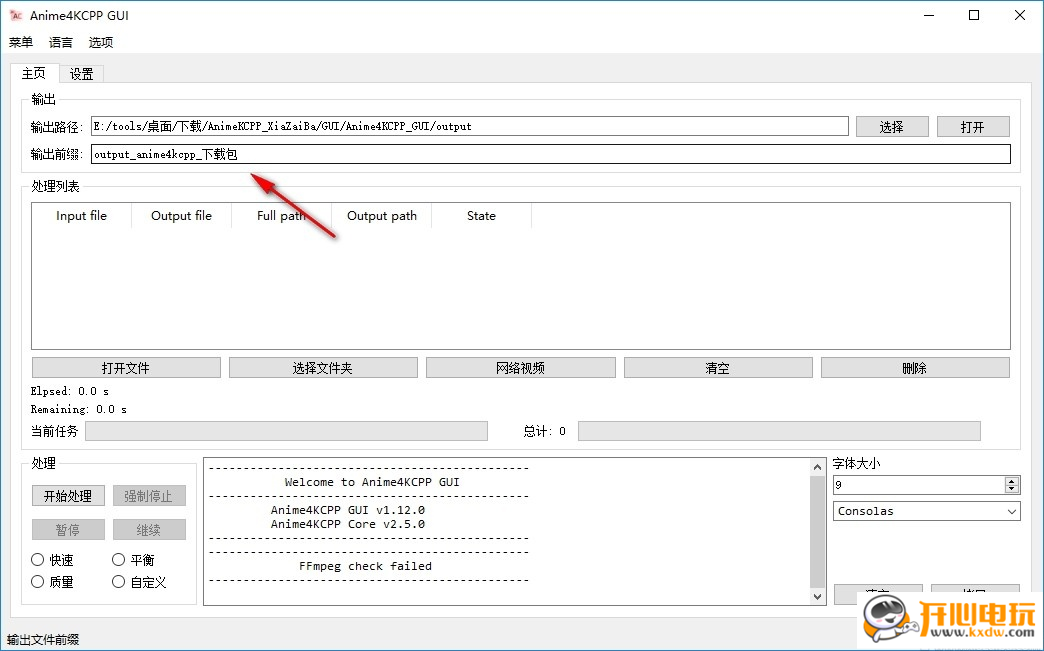Click the log vertical scrollbar thumb
The image size is (1044, 651).
point(818,532)
